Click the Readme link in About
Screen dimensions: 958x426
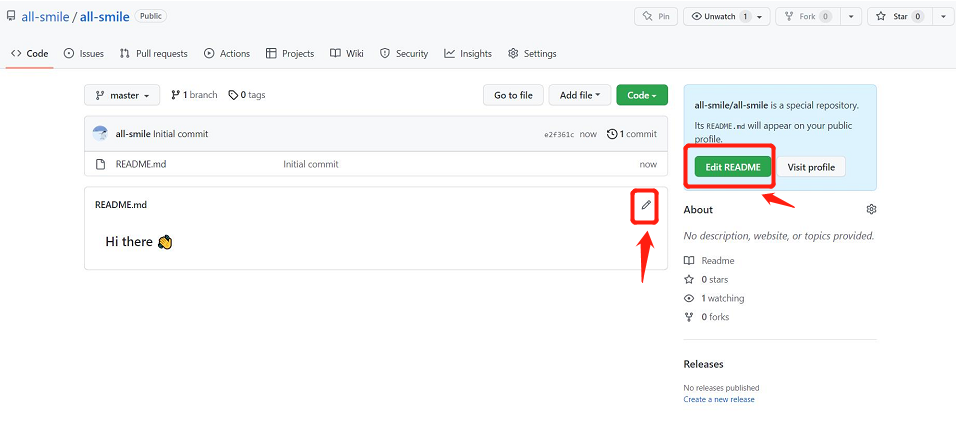click(x=709, y=261)
